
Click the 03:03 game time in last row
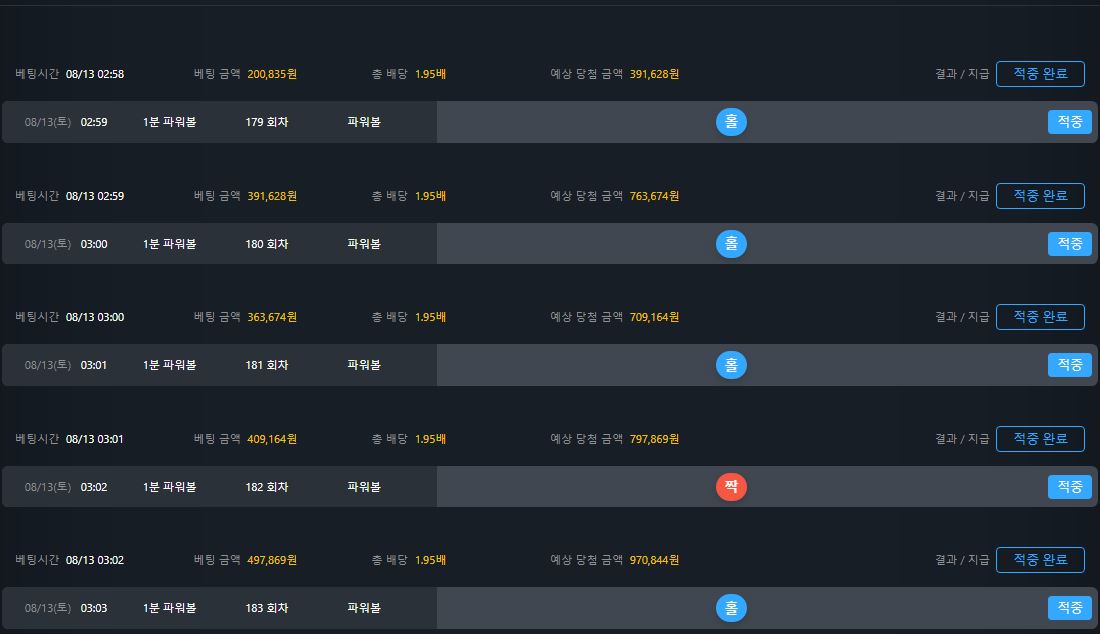coord(94,608)
